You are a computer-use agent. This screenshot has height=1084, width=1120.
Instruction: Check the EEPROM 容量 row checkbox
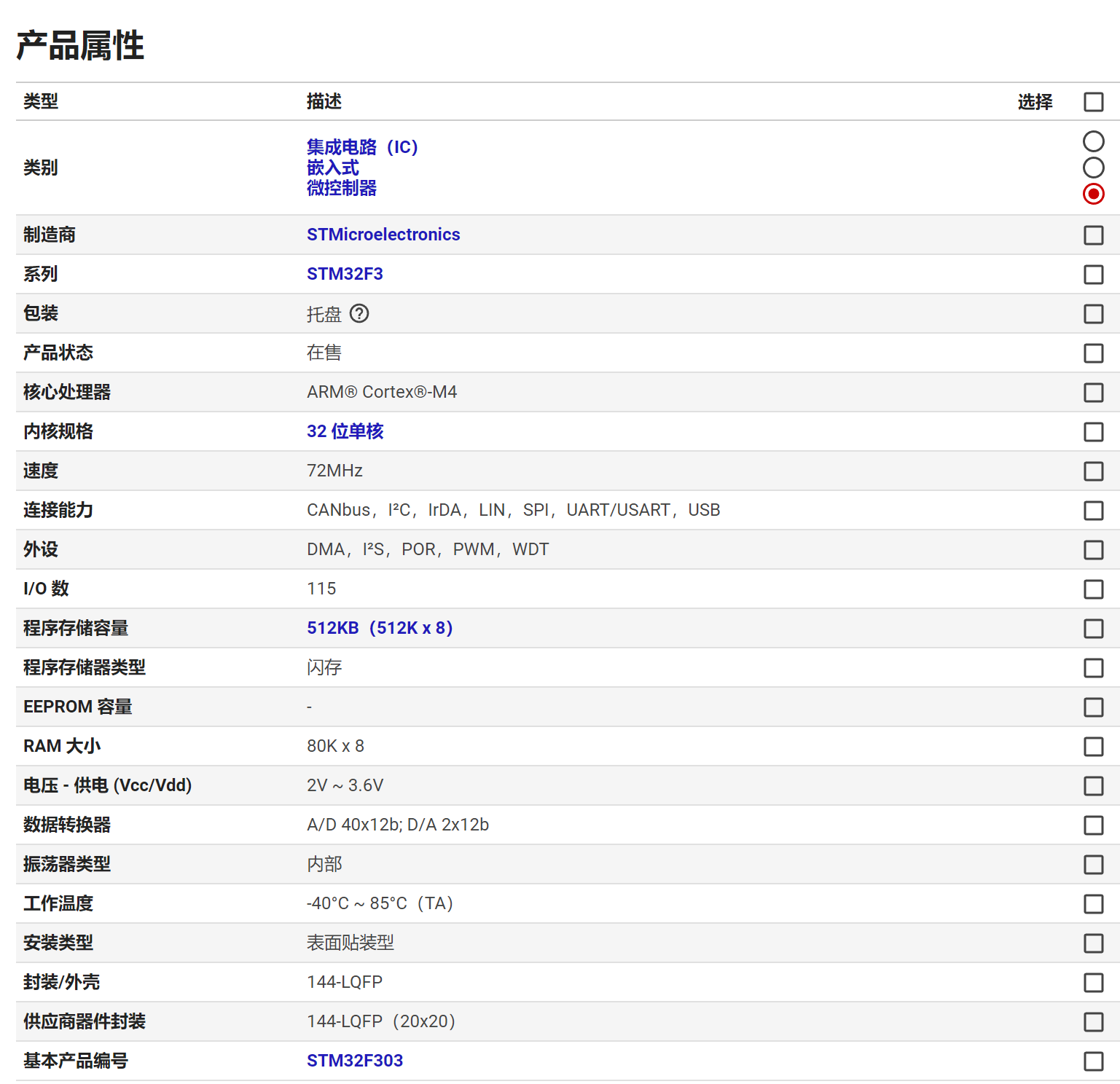click(1093, 707)
